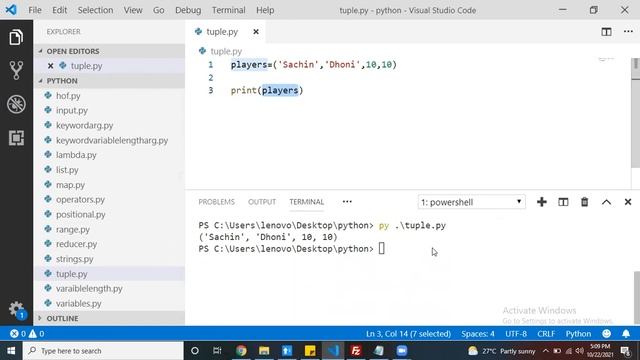Screen dimensions: 640x360
Task: Open lambda.py in the explorer
Action: [x=110, y=155]
